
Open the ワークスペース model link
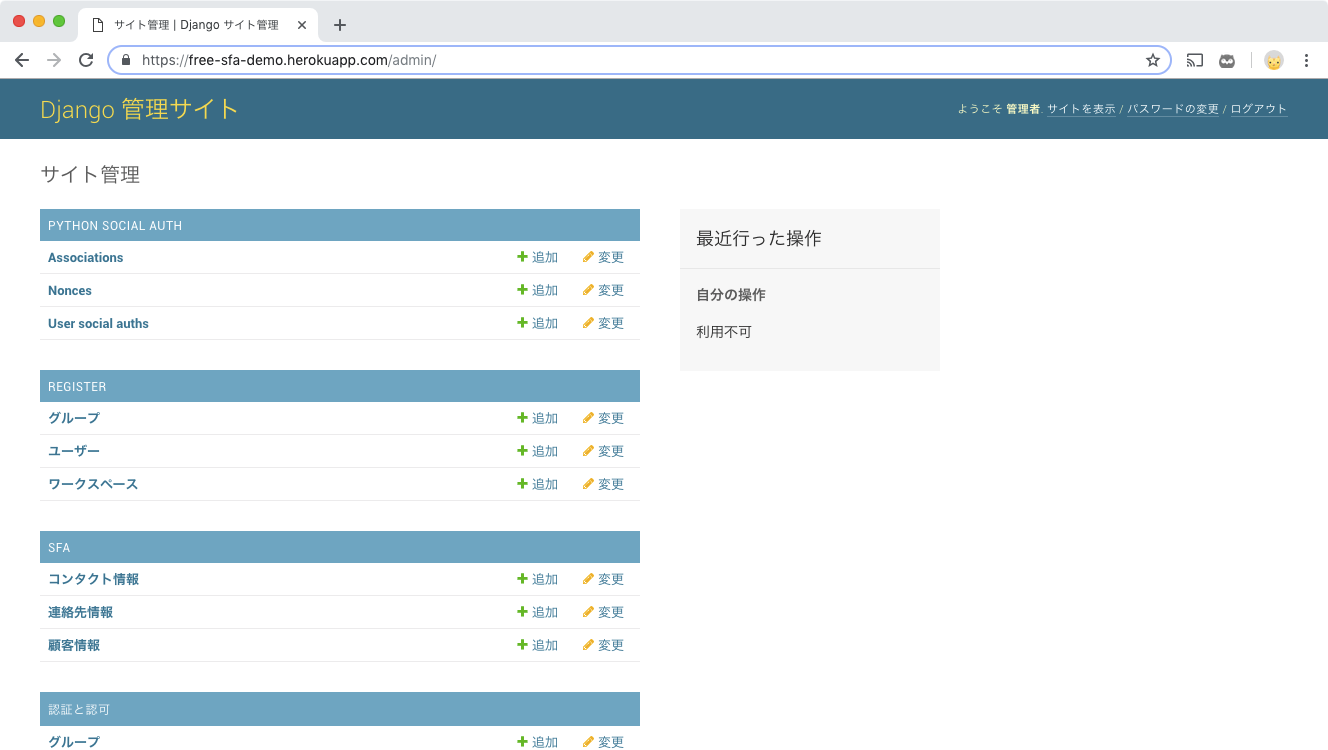93,484
